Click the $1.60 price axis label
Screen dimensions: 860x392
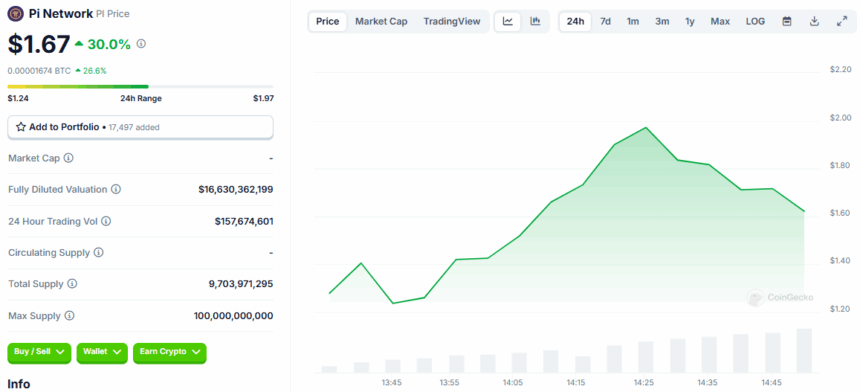click(x=840, y=213)
